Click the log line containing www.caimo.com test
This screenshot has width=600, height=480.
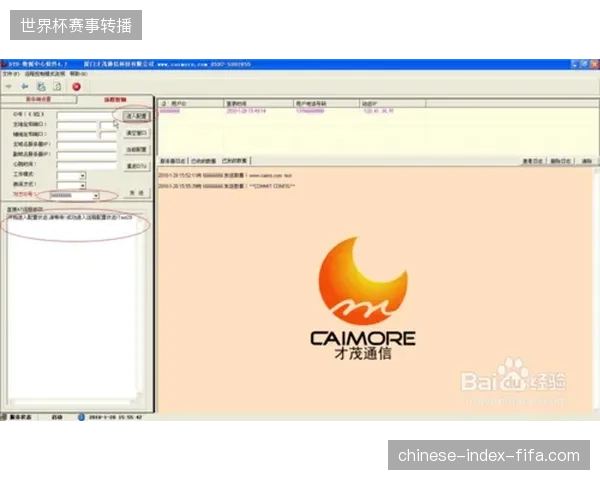[x=225, y=176]
